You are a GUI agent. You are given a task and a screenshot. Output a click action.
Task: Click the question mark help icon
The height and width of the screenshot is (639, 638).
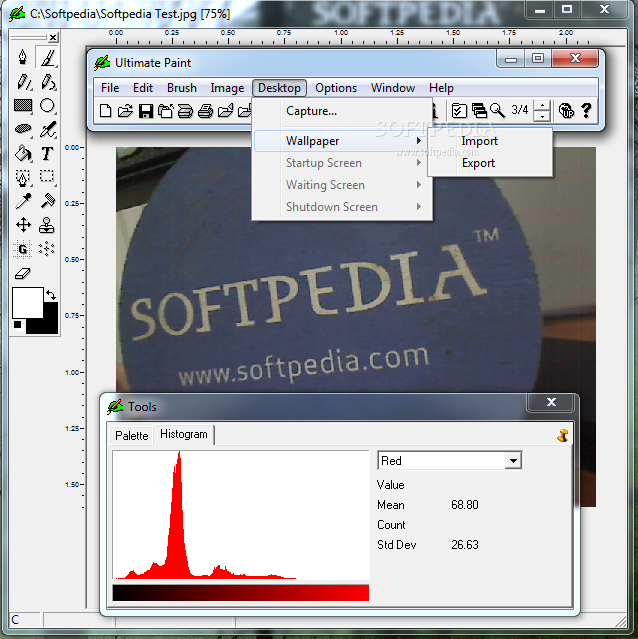pyautogui.click(x=586, y=110)
